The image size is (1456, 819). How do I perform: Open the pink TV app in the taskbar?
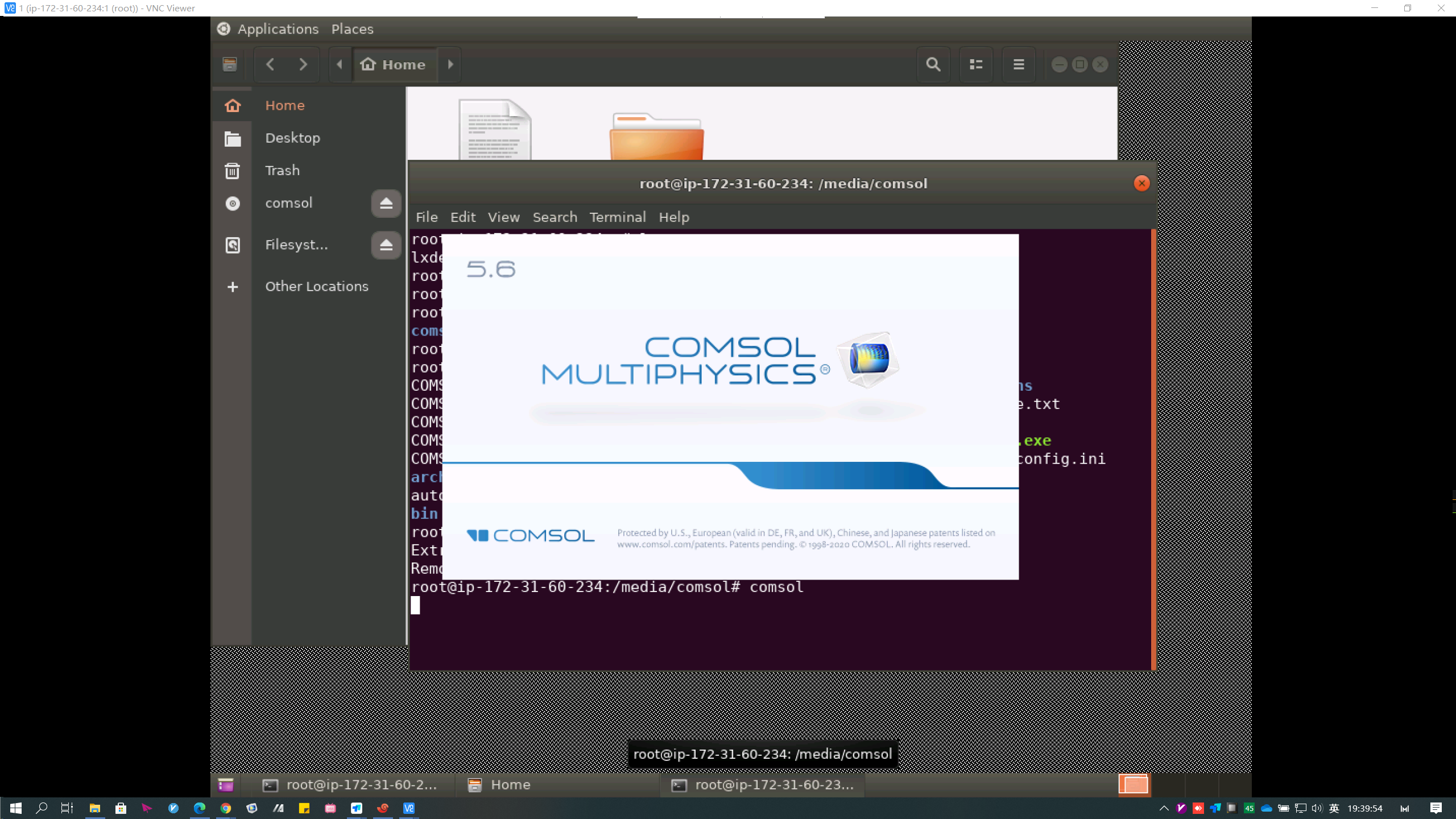[x=330, y=808]
